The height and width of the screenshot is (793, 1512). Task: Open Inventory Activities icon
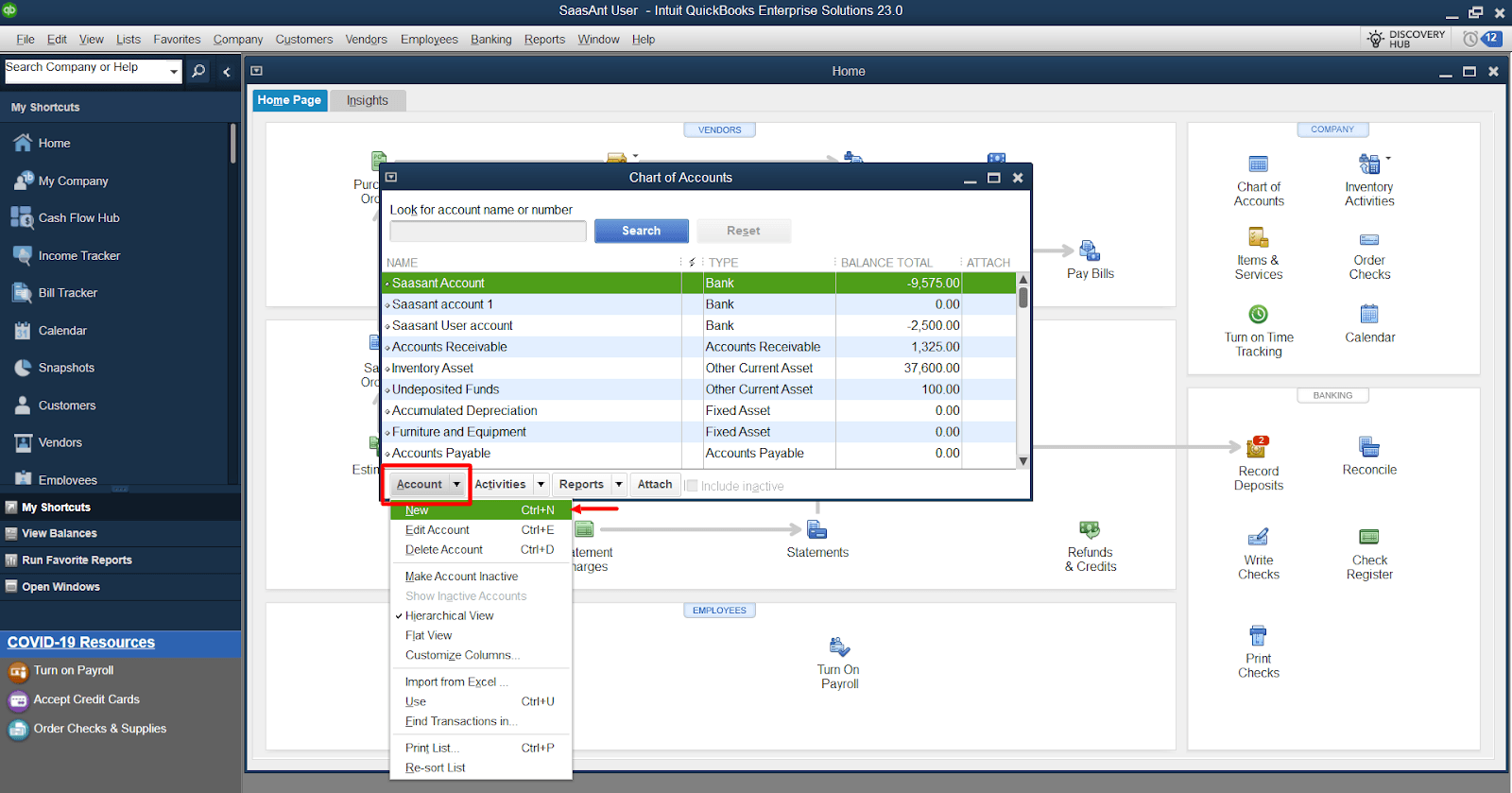tap(1368, 164)
